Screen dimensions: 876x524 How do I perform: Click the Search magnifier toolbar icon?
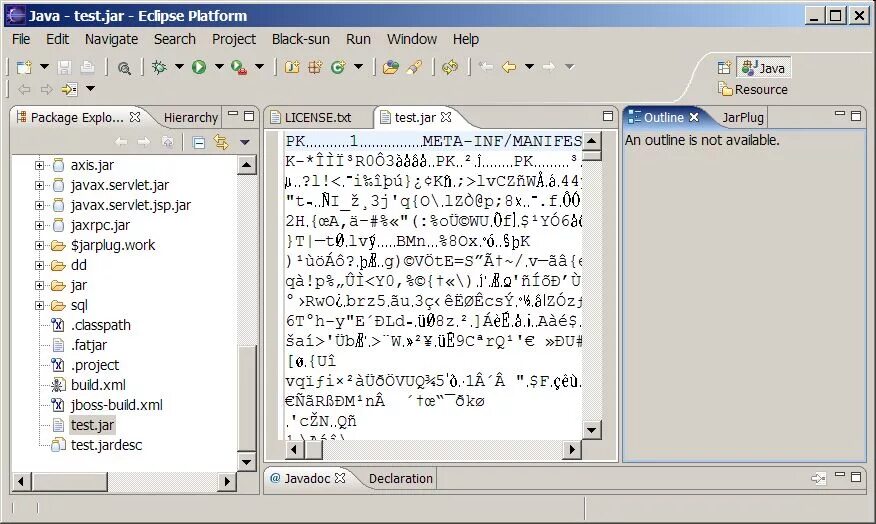click(124, 68)
